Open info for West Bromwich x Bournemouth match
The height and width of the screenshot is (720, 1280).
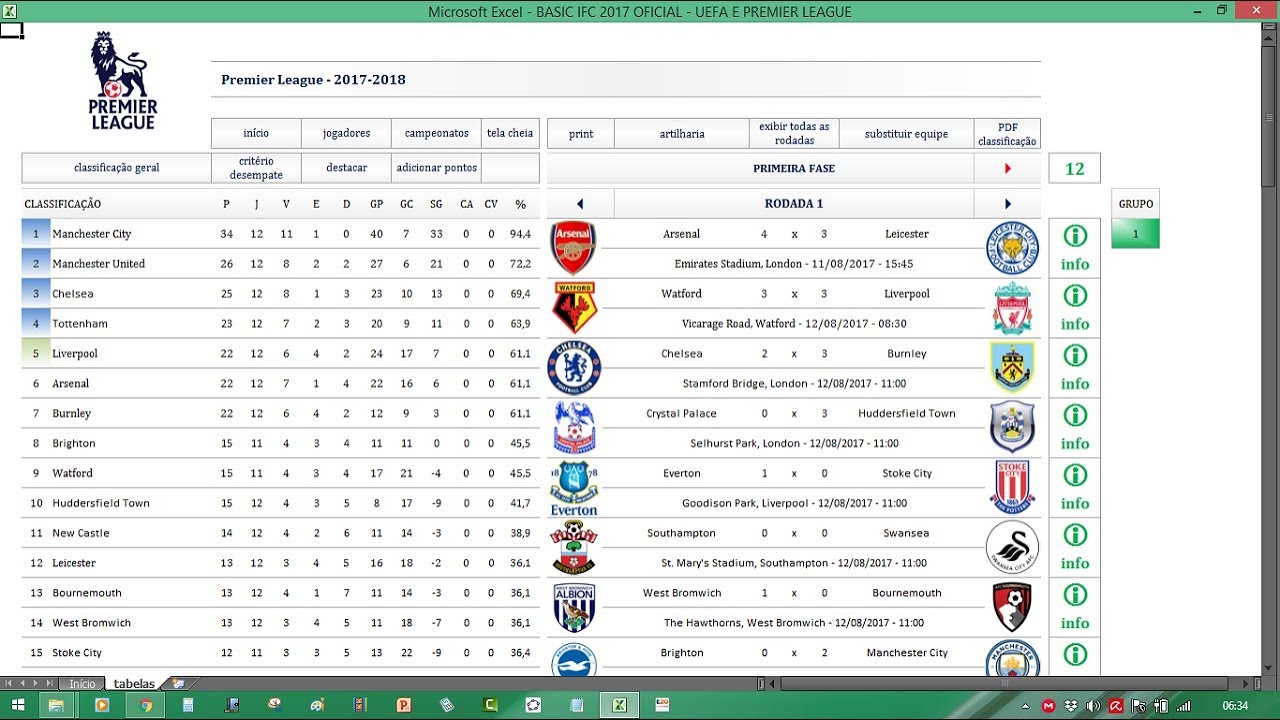click(x=1075, y=608)
